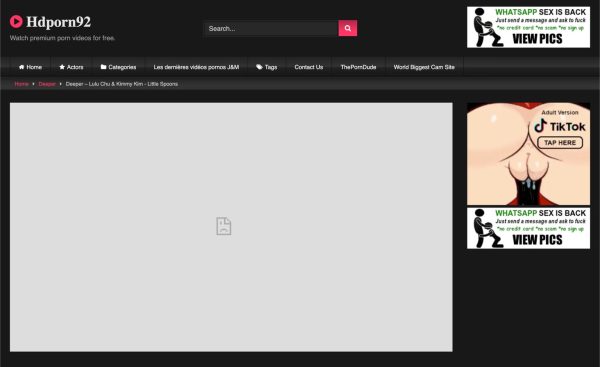Image resolution: width=600 pixels, height=367 pixels.
Task: Follow the Home breadcrumb link
Action: pos(21,84)
